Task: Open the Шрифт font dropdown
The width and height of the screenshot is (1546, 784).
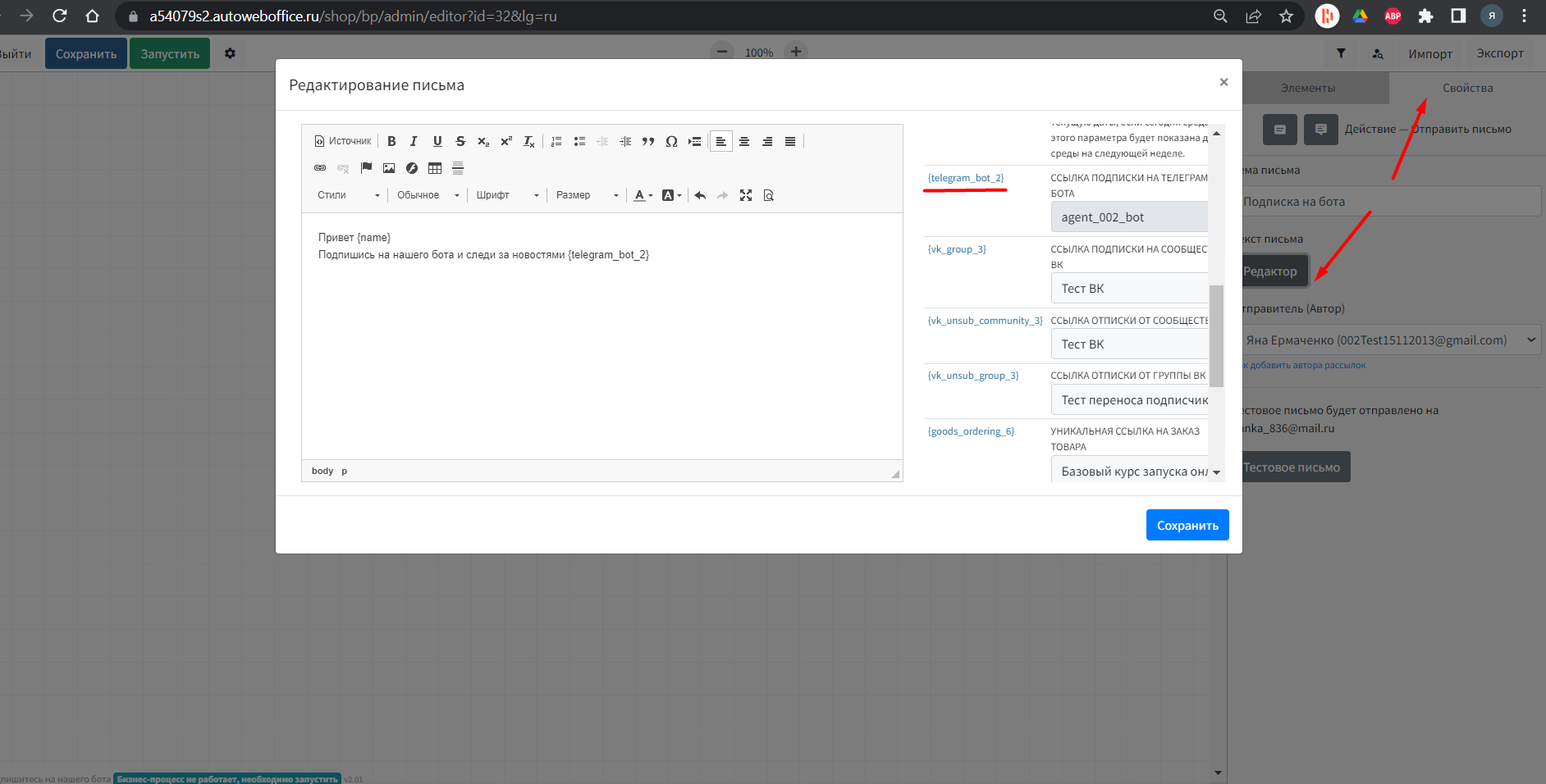Action: click(507, 195)
